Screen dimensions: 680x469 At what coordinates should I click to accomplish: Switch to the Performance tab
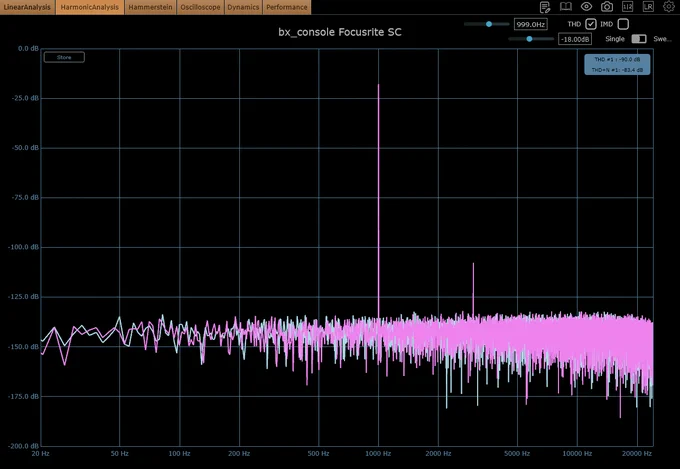click(x=287, y=7)
